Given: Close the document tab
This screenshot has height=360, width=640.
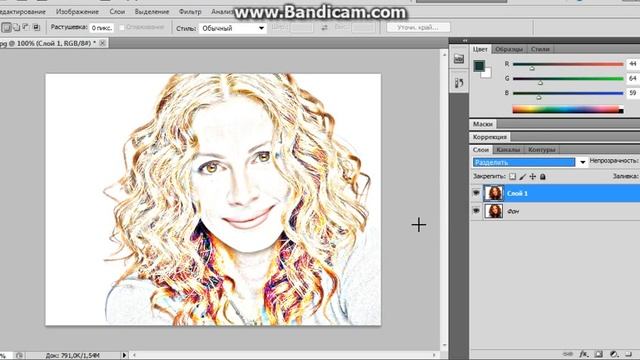Looking at the screenshot, I should (x=102, y=42).
